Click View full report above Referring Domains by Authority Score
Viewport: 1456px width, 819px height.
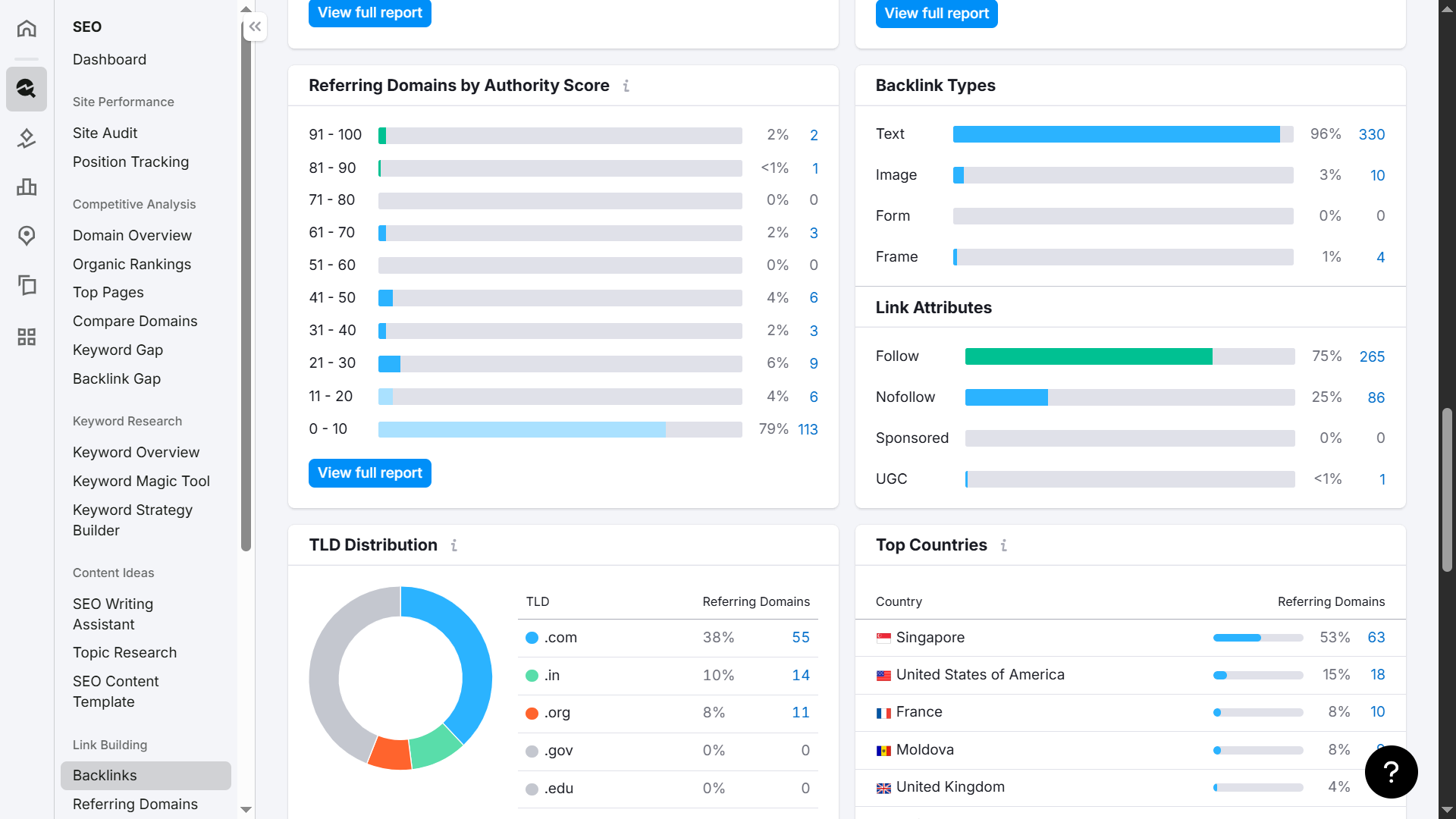(370, 13)
